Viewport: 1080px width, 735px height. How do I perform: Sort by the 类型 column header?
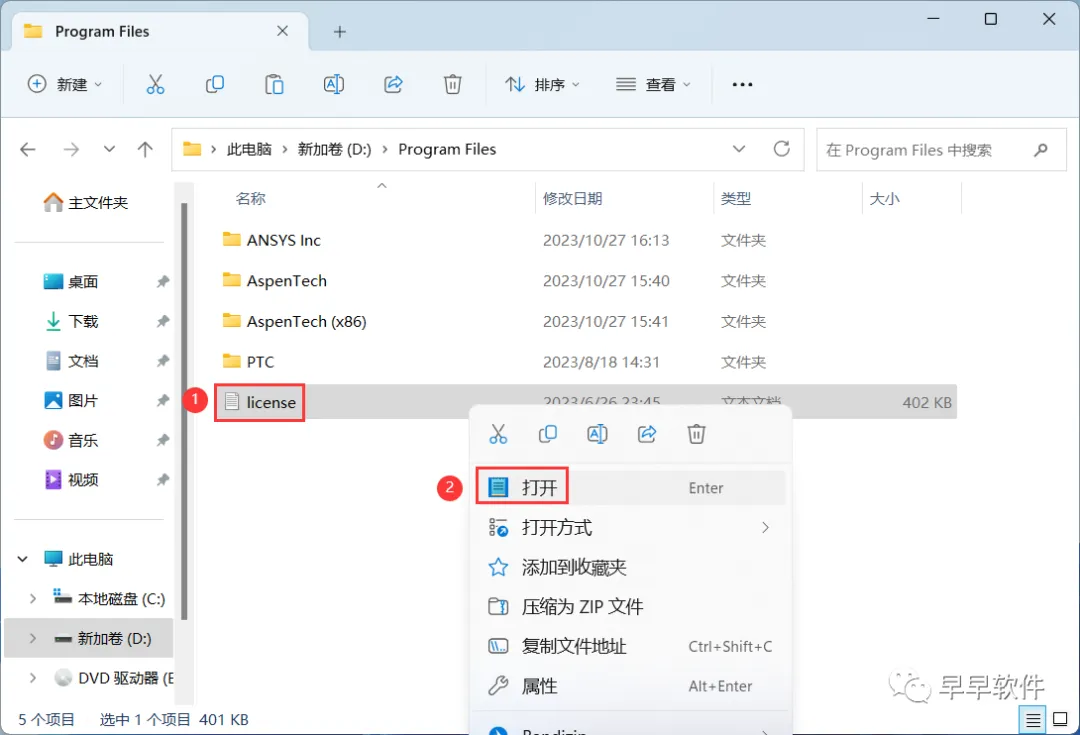(736, 199)
